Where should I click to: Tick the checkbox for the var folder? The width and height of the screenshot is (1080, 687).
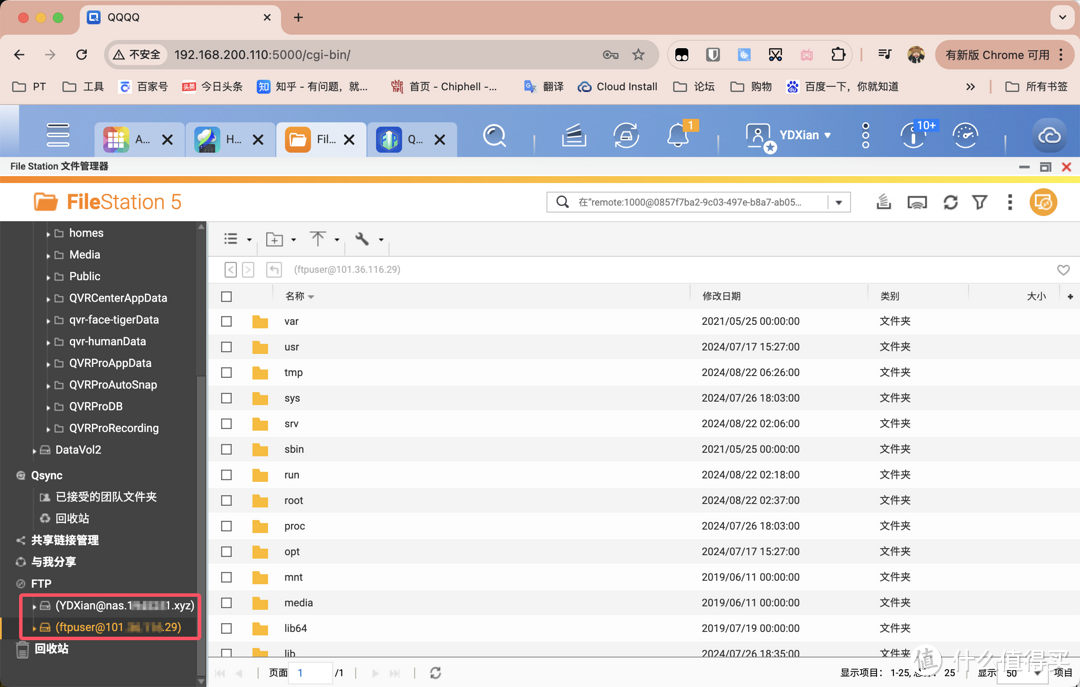(227, 322)
